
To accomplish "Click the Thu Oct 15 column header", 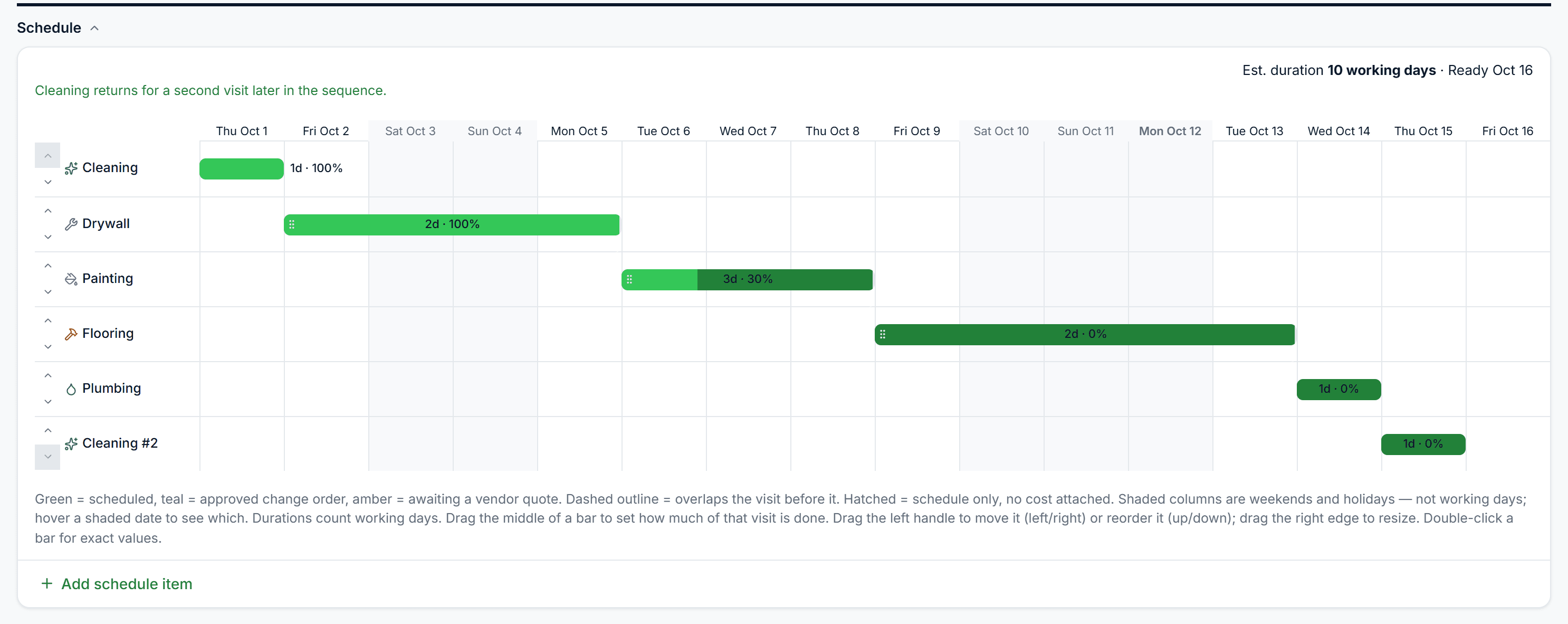I will 1423,131.
